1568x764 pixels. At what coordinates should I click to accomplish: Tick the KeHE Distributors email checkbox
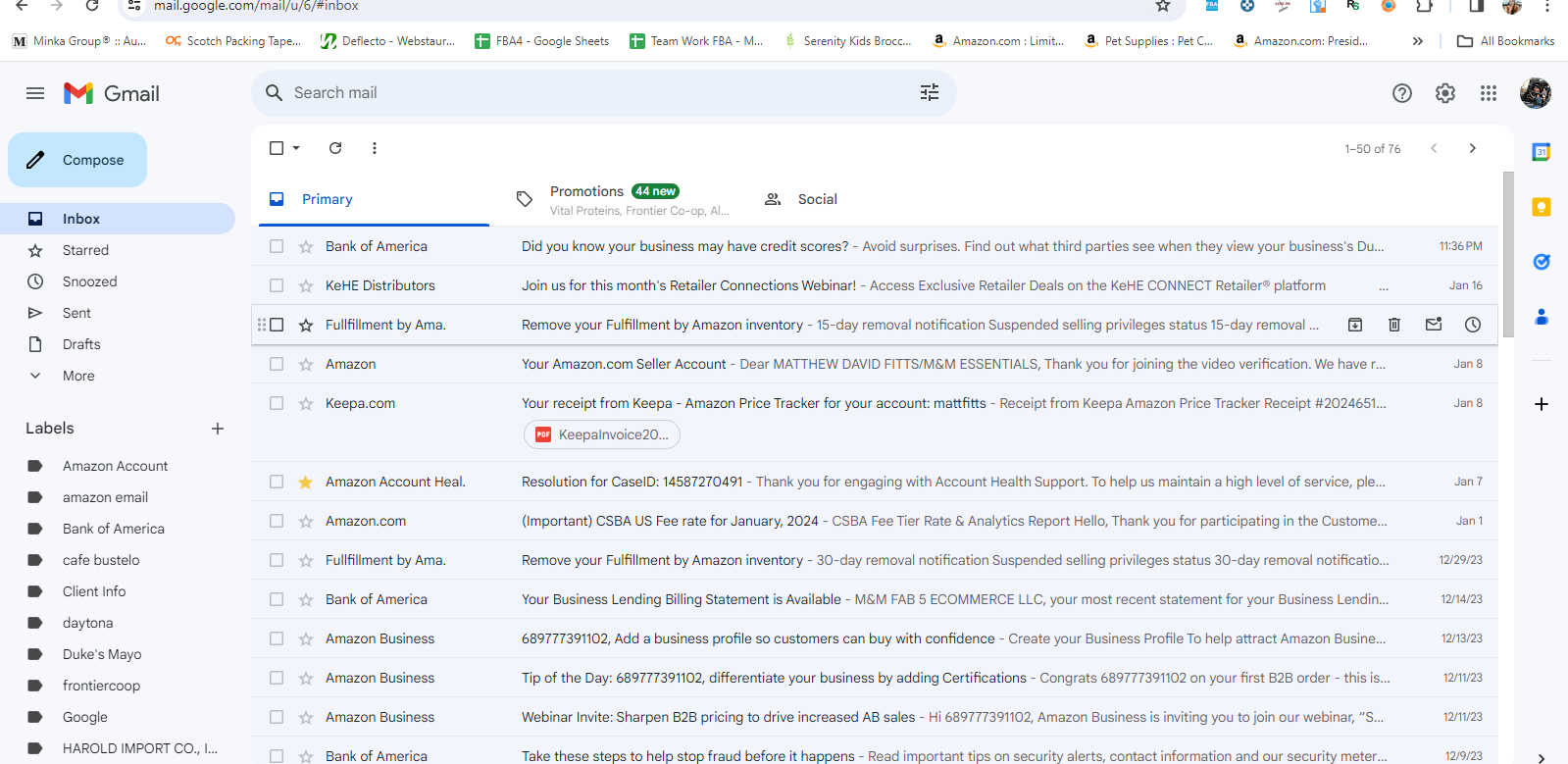click(277, 285)
